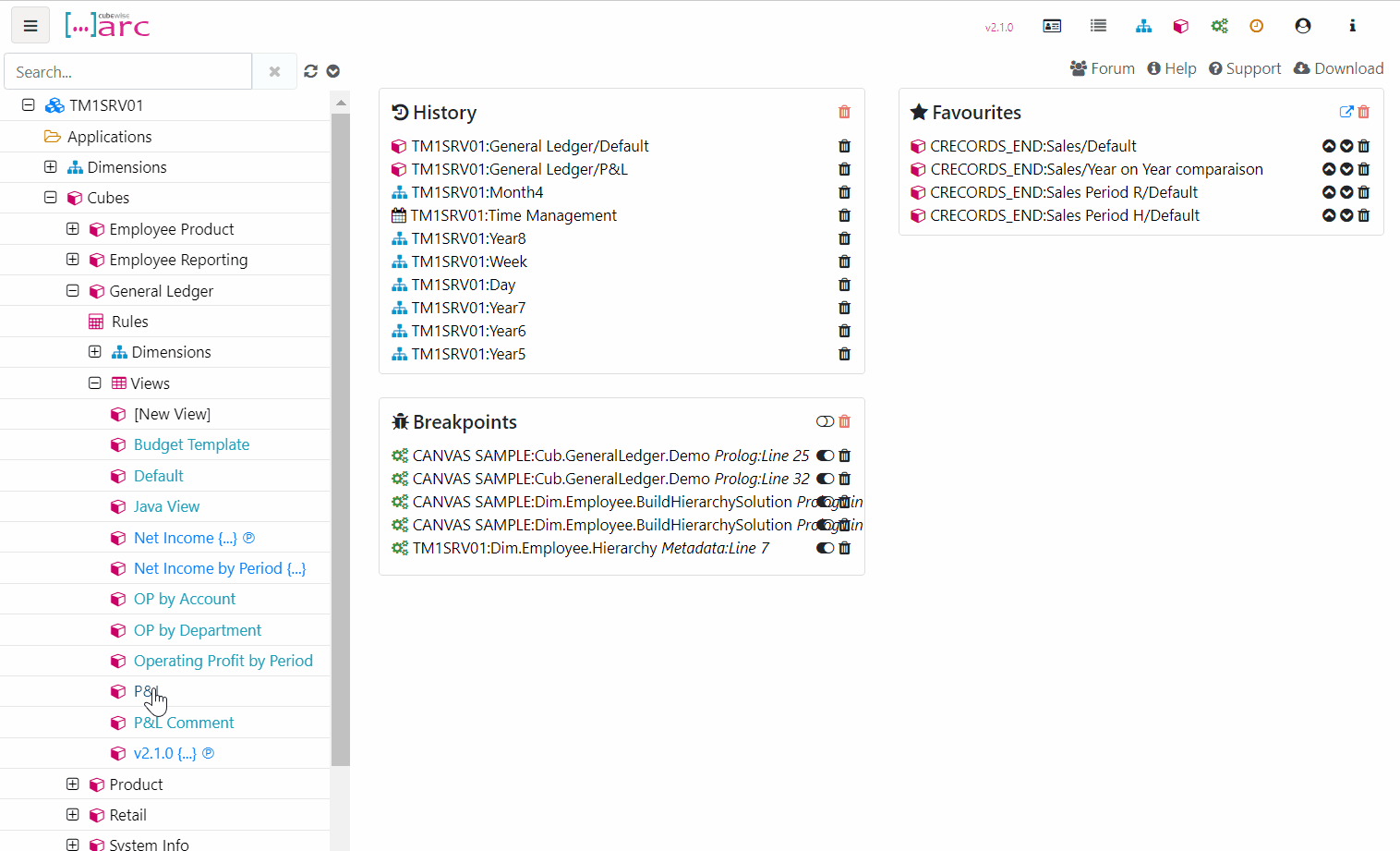
Task: Click the Download link
Action: (x=1339, y=67)
